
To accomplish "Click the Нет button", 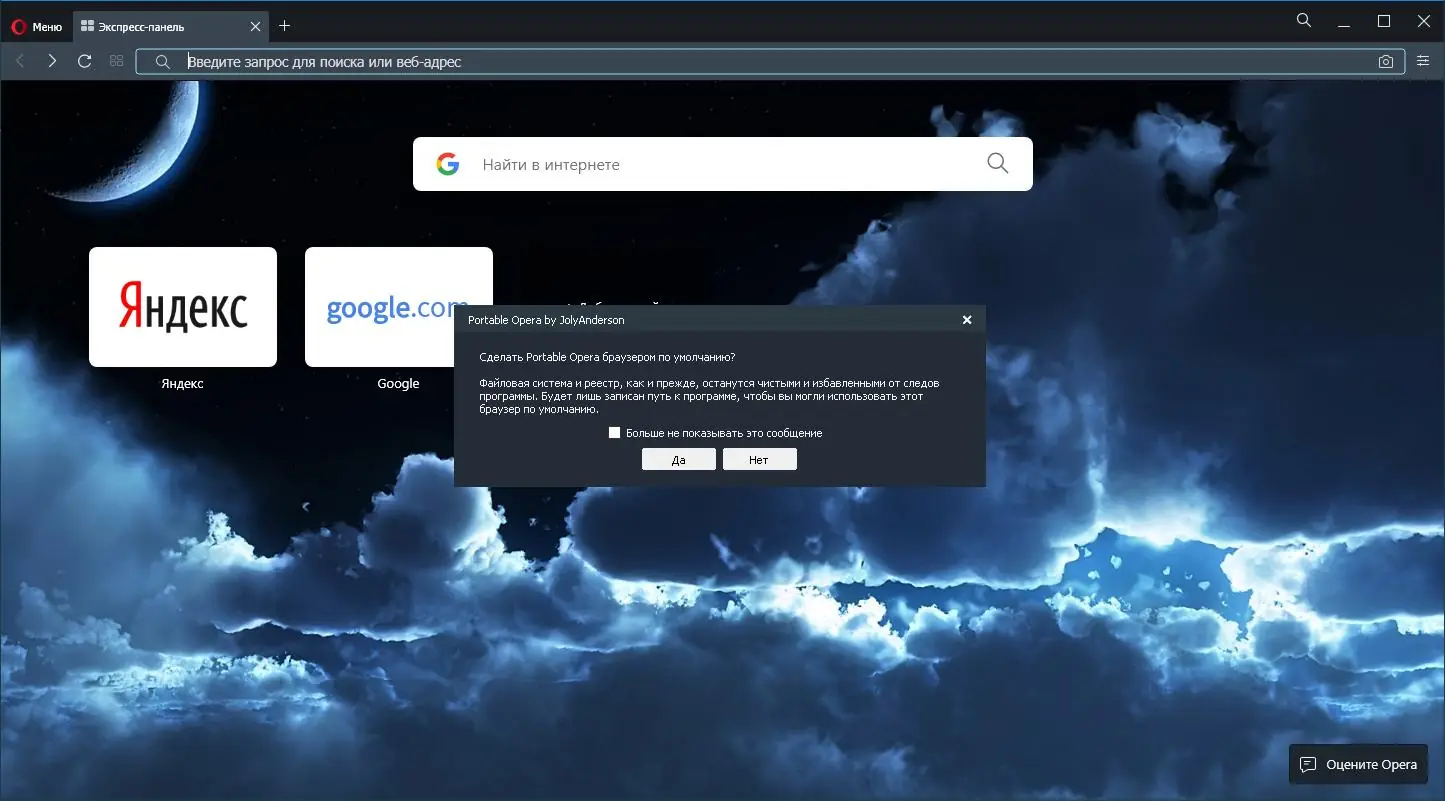I will [759, 459].
